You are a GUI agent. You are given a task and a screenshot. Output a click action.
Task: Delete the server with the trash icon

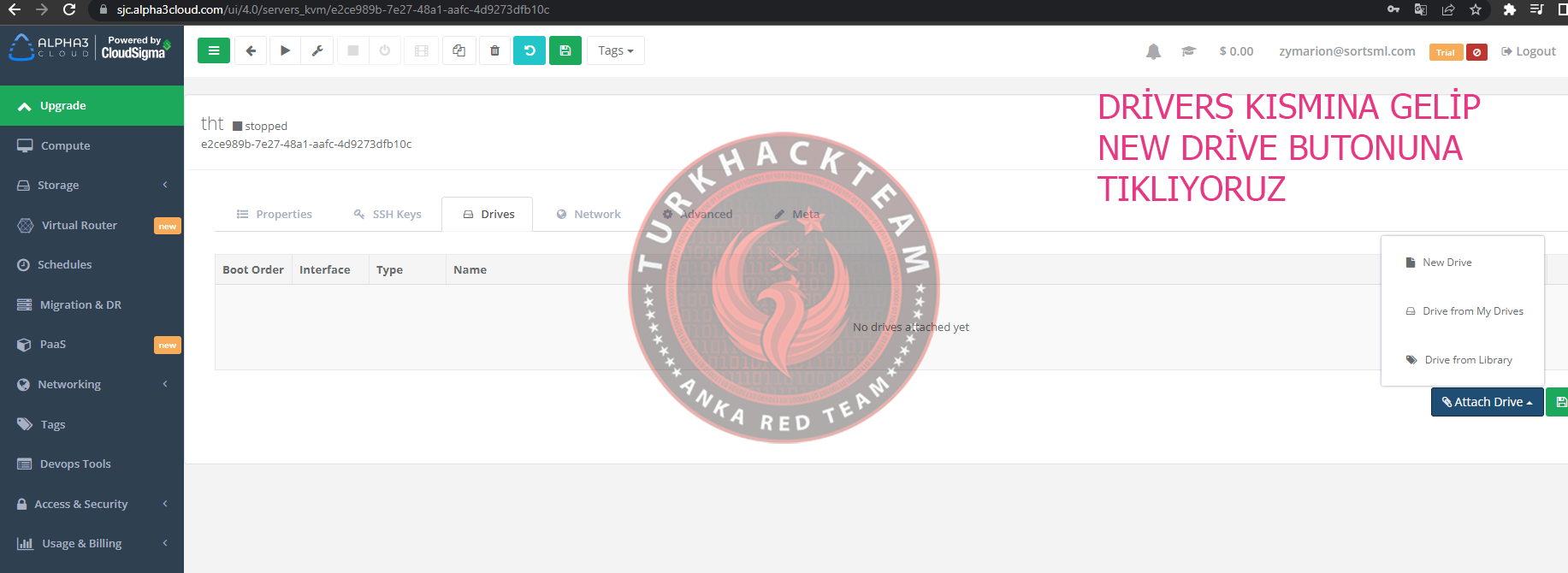tap(494, 50)
